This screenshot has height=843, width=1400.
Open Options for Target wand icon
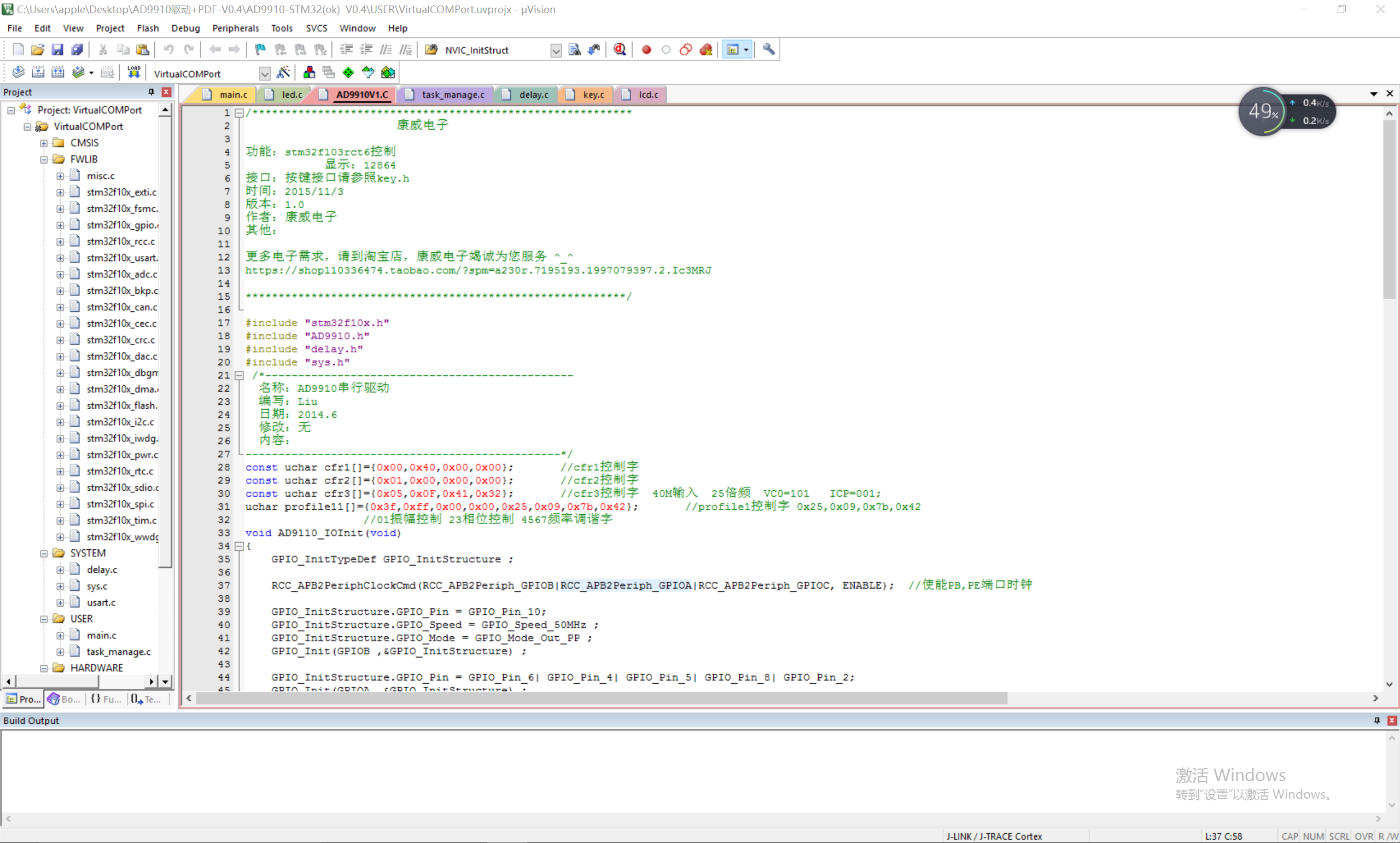[283, 73]
